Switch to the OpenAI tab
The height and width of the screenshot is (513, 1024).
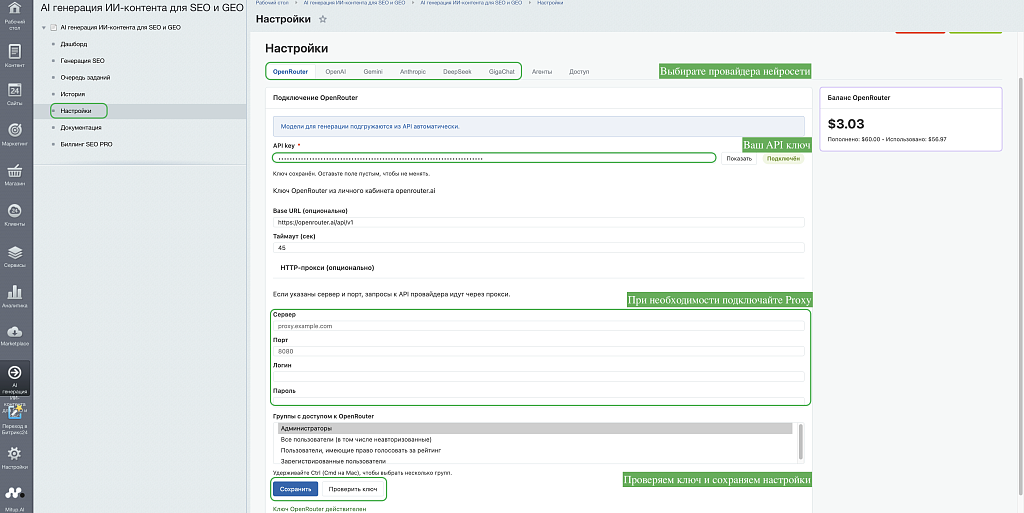(x=336, y=71)
